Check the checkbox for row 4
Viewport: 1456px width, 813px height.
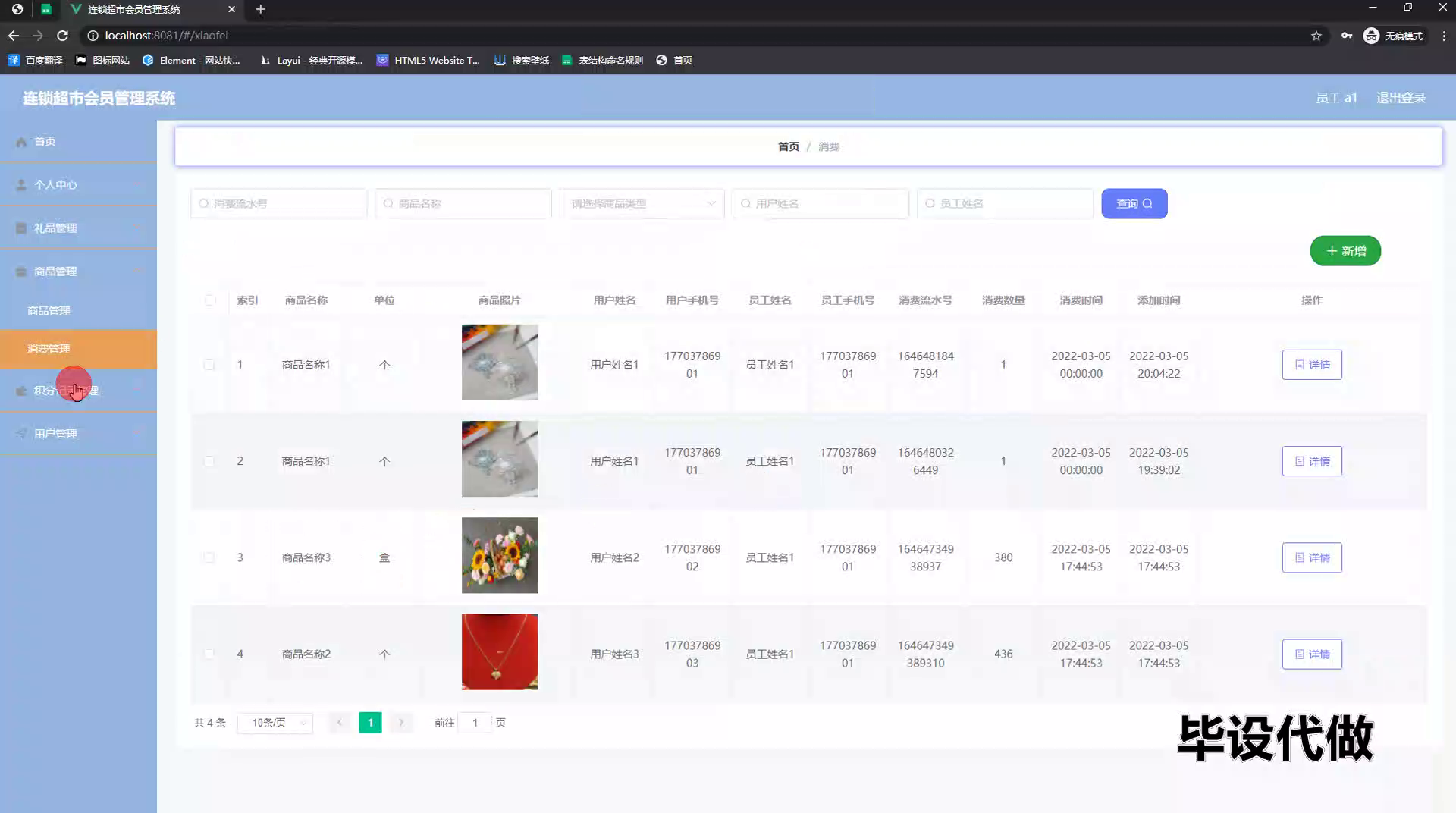pyautogui.click(x=209, y=654)
